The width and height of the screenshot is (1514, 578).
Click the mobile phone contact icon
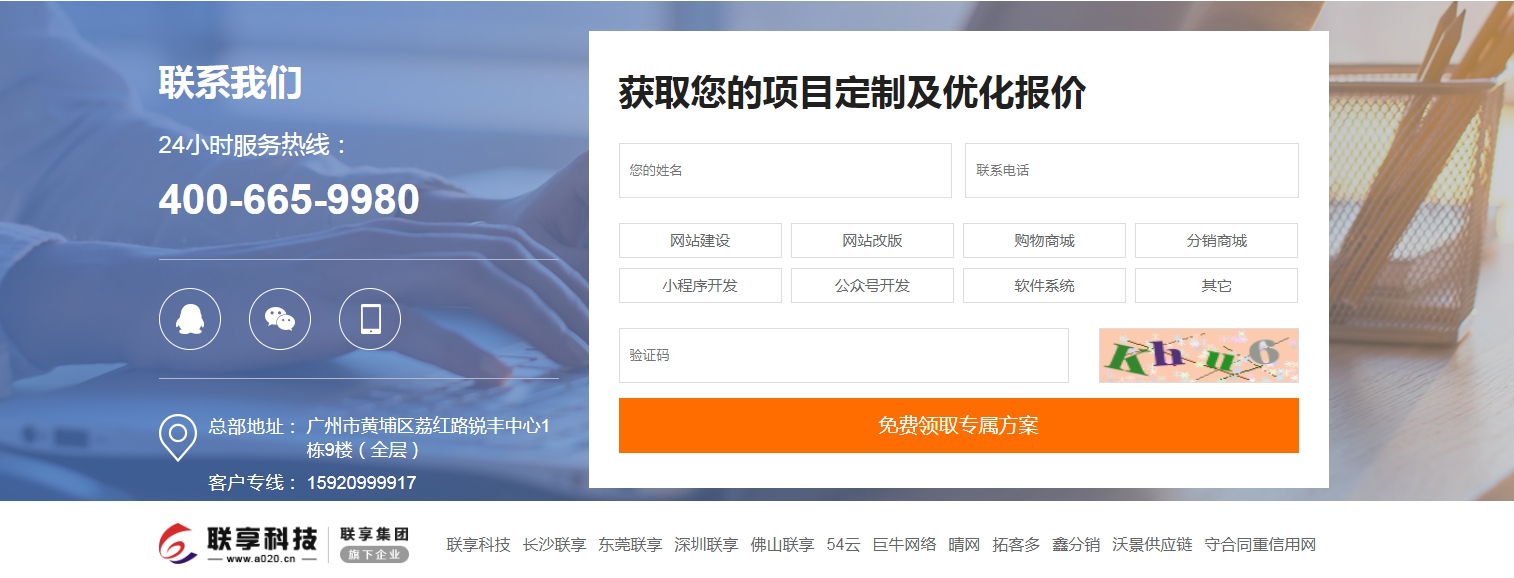pyautogui.click(x=369, y=319)
